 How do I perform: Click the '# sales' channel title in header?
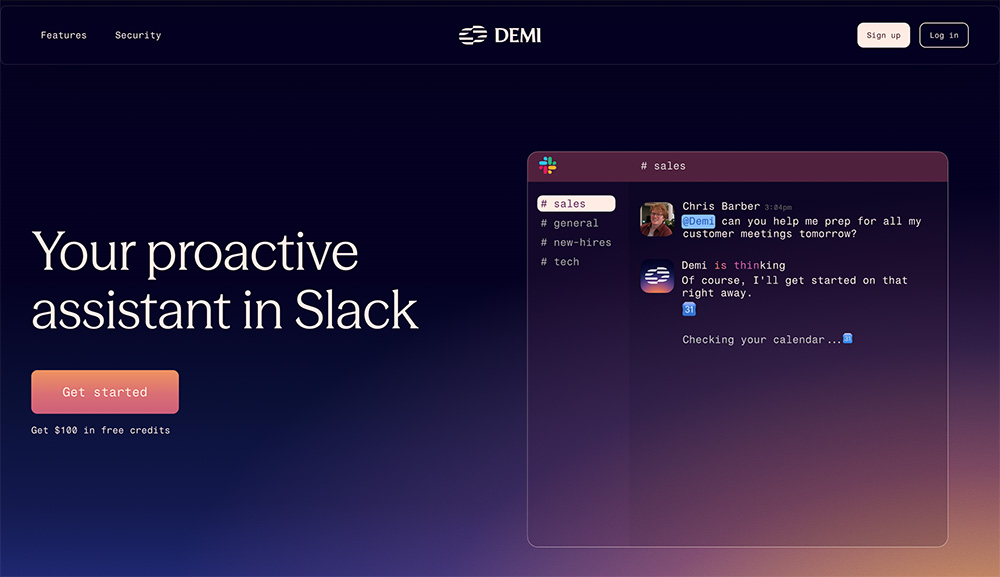(663, 166)
